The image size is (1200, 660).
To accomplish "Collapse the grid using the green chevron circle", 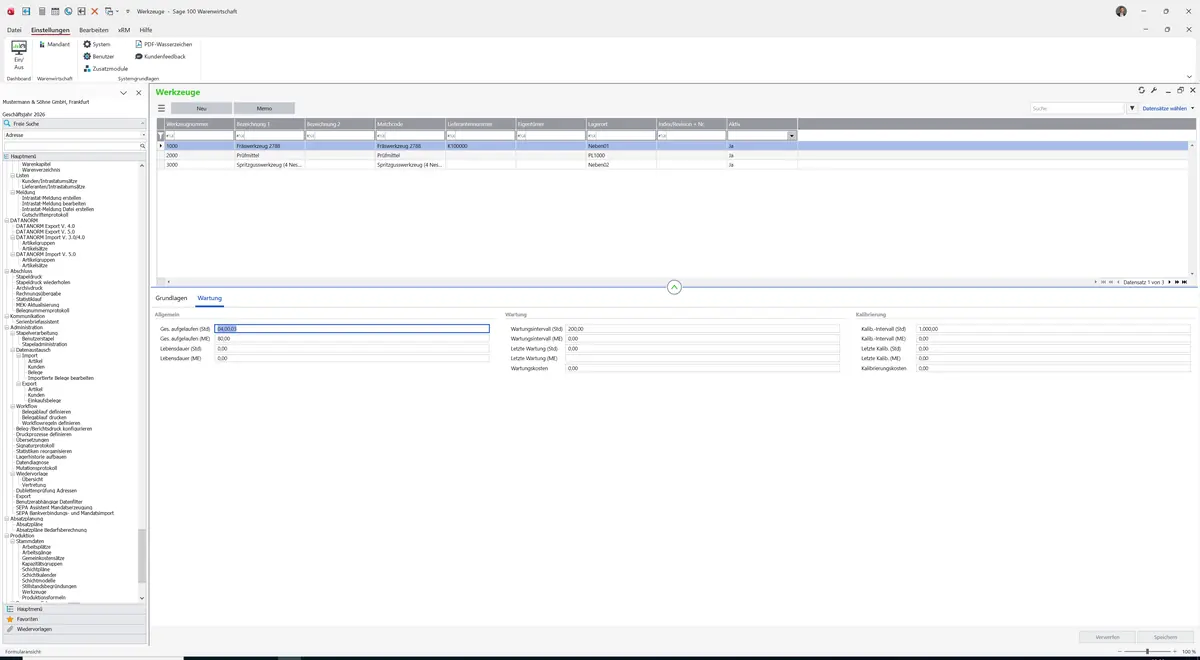I will coord(674,287).
